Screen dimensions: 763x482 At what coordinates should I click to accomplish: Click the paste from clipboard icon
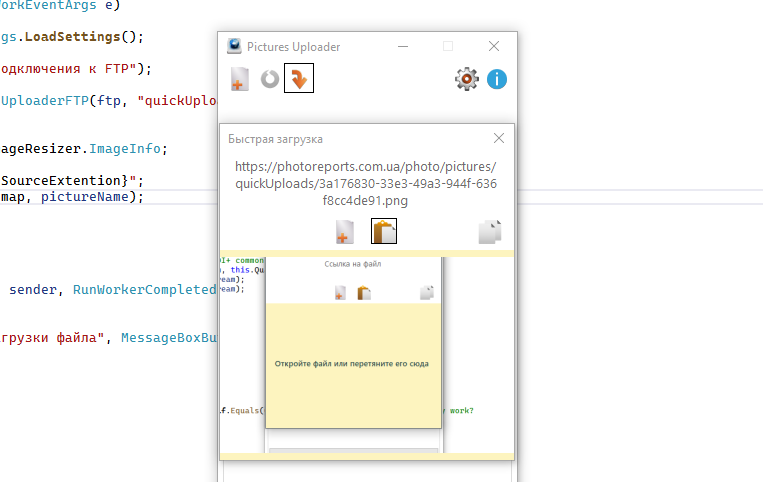(x=384, y=231)
